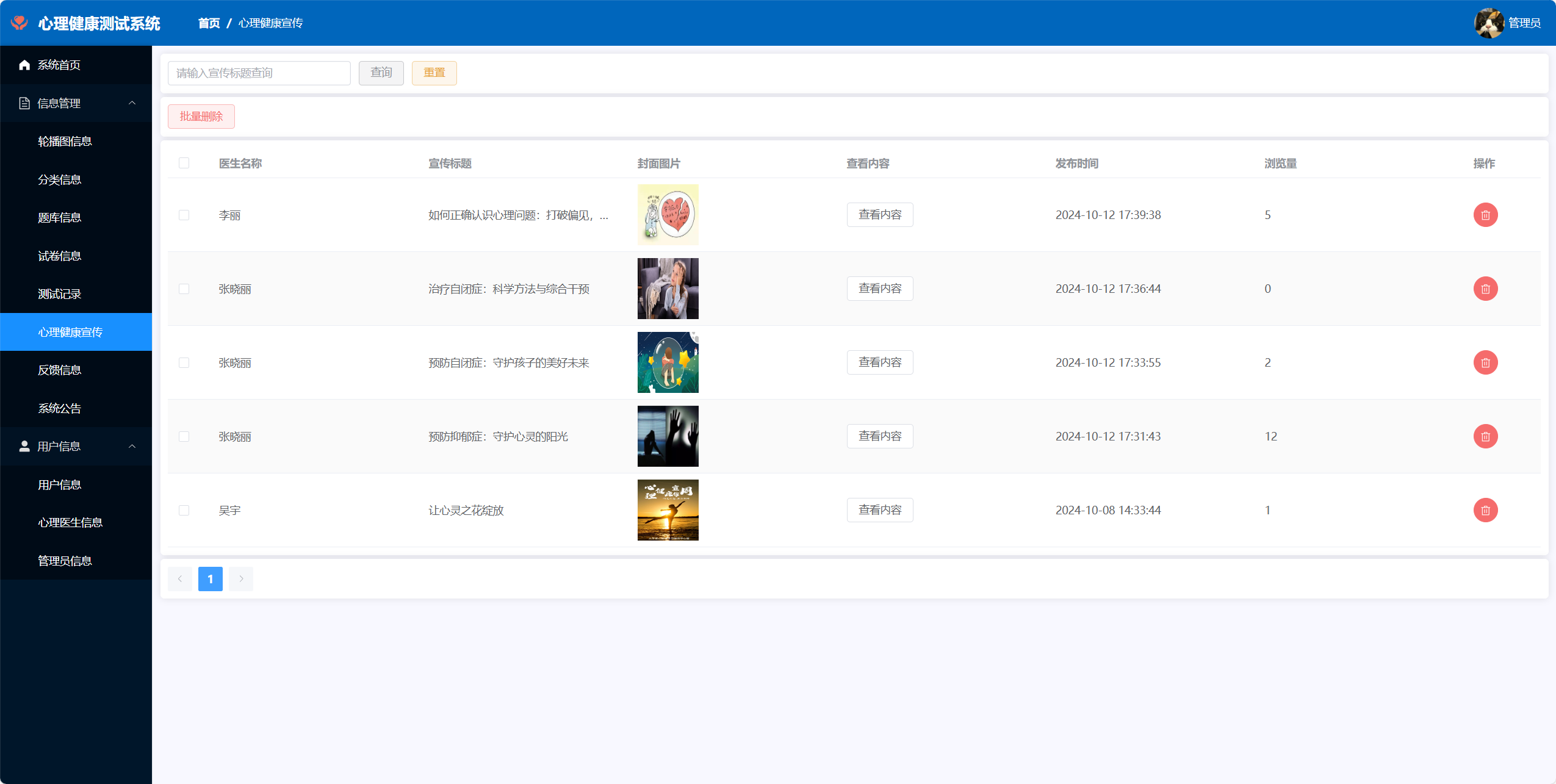Navigate to 题库信息 menu item
Viewport: 1556px width, 784px height.
tap(60, 217)
